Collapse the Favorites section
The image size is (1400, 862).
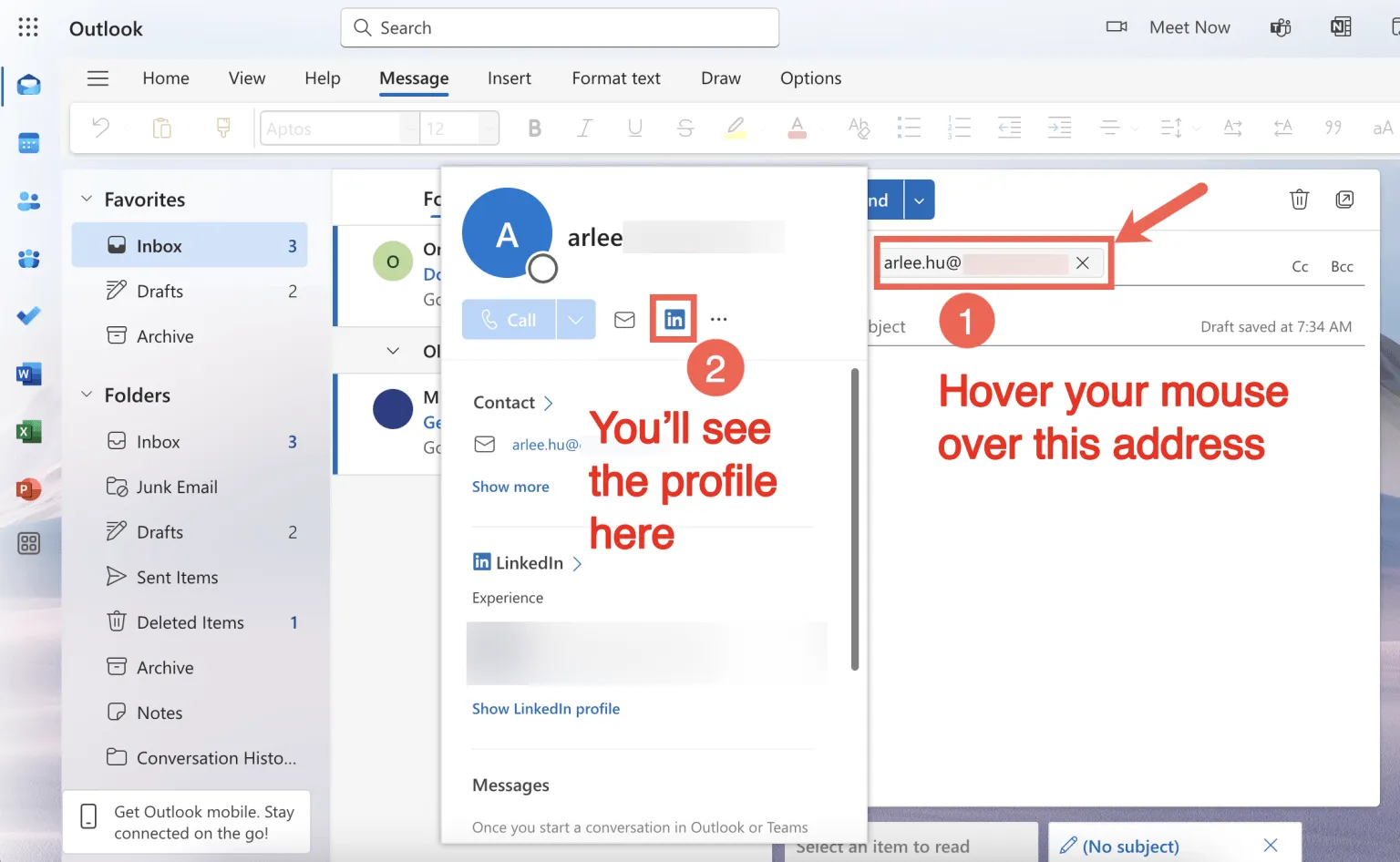tap(87, 199)
